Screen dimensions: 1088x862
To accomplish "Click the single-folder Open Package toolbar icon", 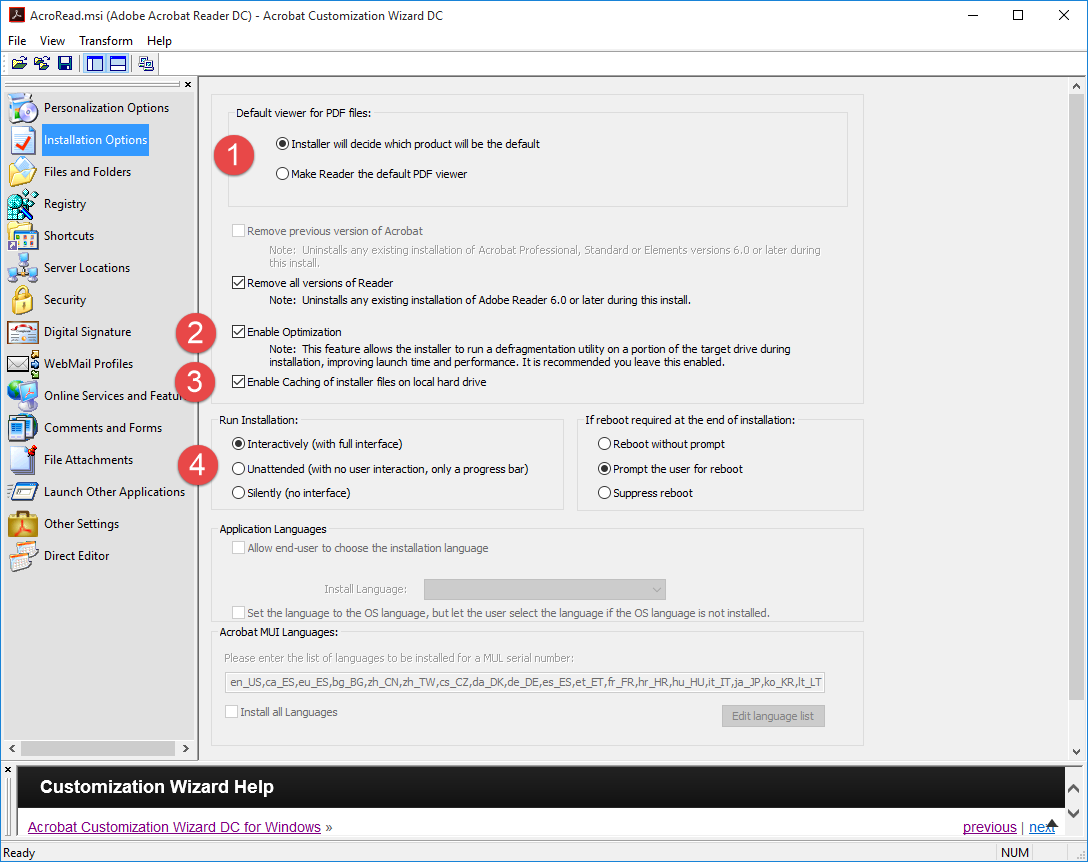I will click(19, 64).
